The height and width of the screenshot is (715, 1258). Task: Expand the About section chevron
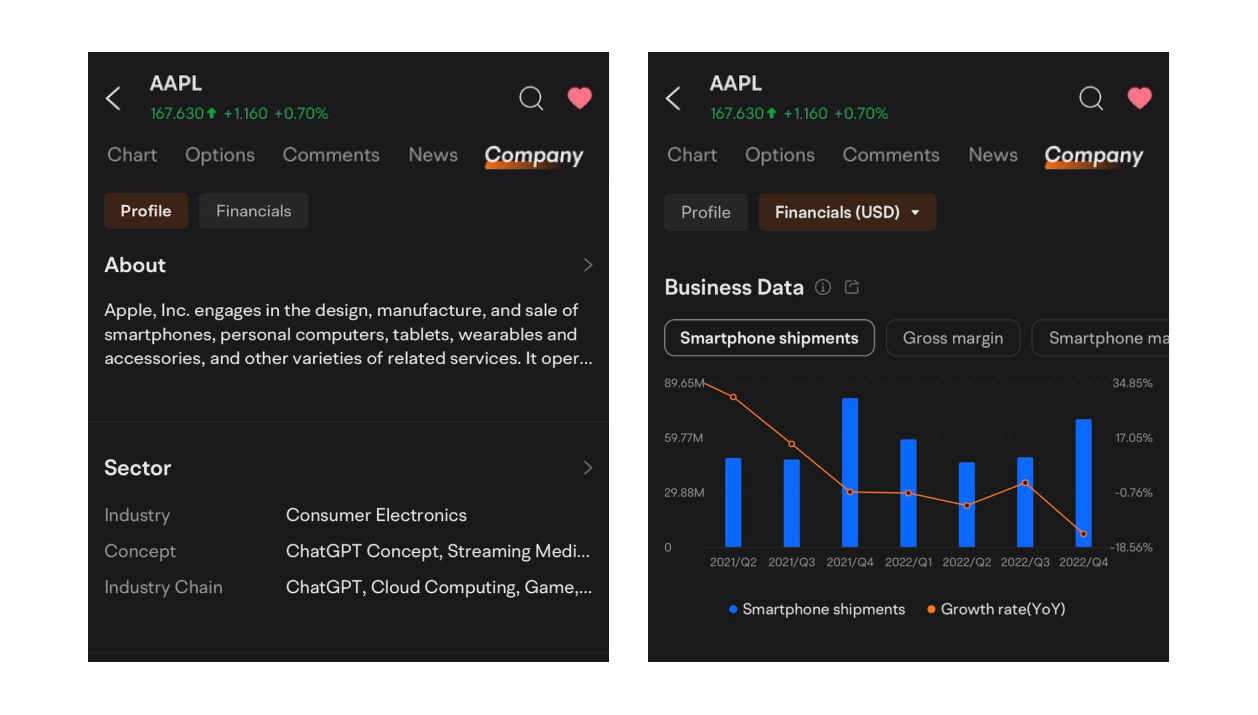pos(588,265)
